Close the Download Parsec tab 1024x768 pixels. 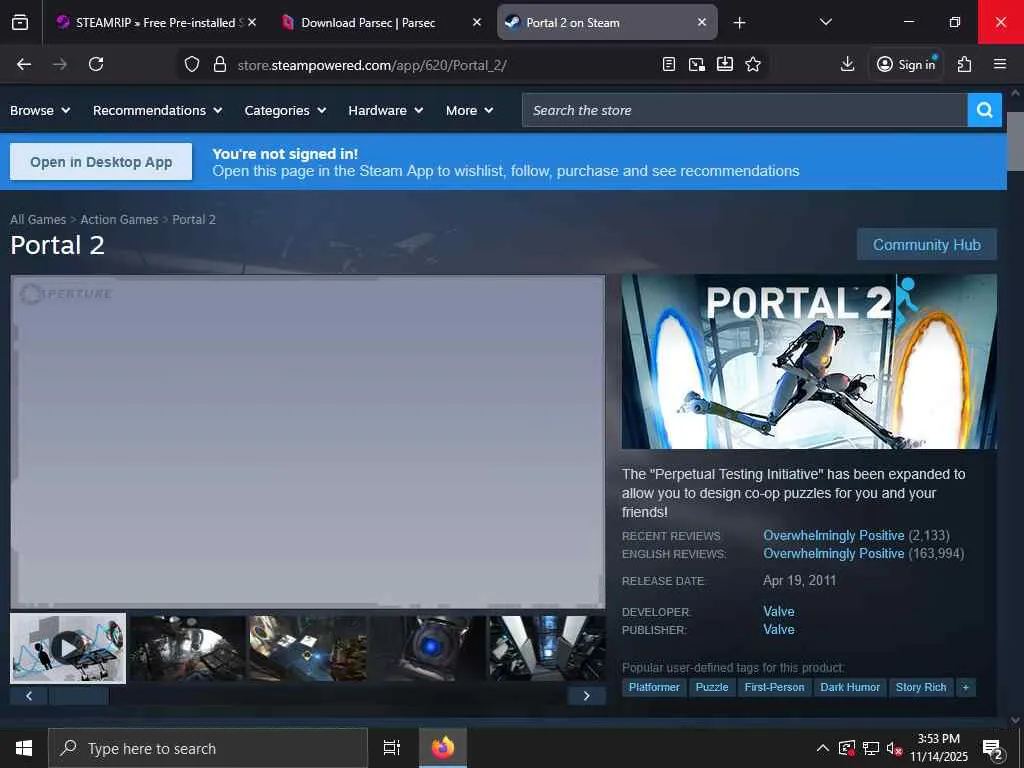pos(477,22)
